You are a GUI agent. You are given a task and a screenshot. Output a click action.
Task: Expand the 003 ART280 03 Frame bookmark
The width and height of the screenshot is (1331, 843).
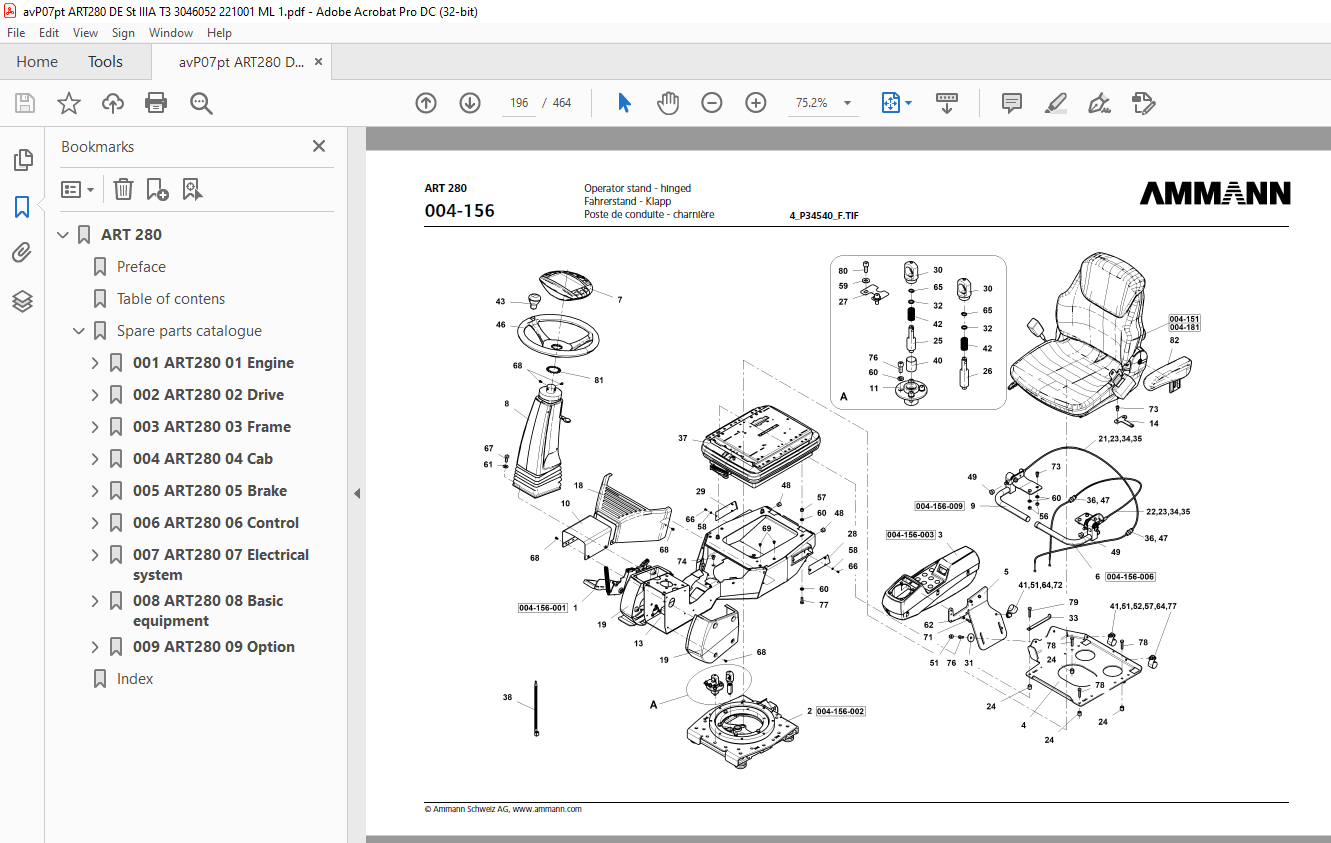pyautogui.click(x=95, y=427)
